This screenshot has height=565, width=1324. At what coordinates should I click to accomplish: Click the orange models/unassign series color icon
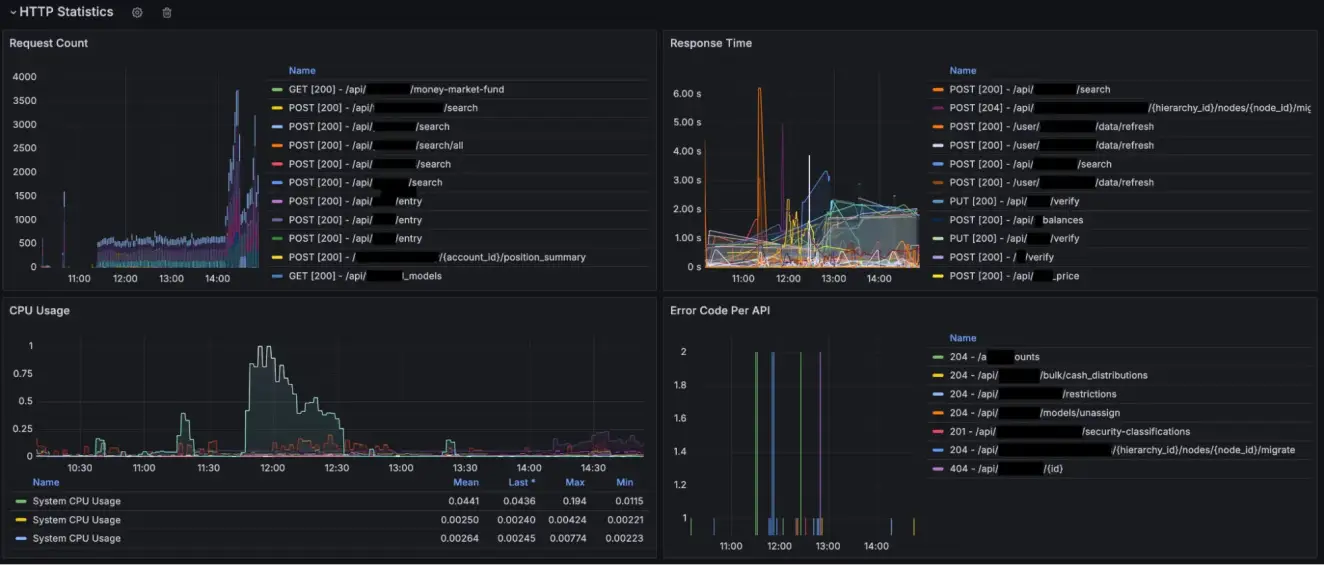point(937,413)
